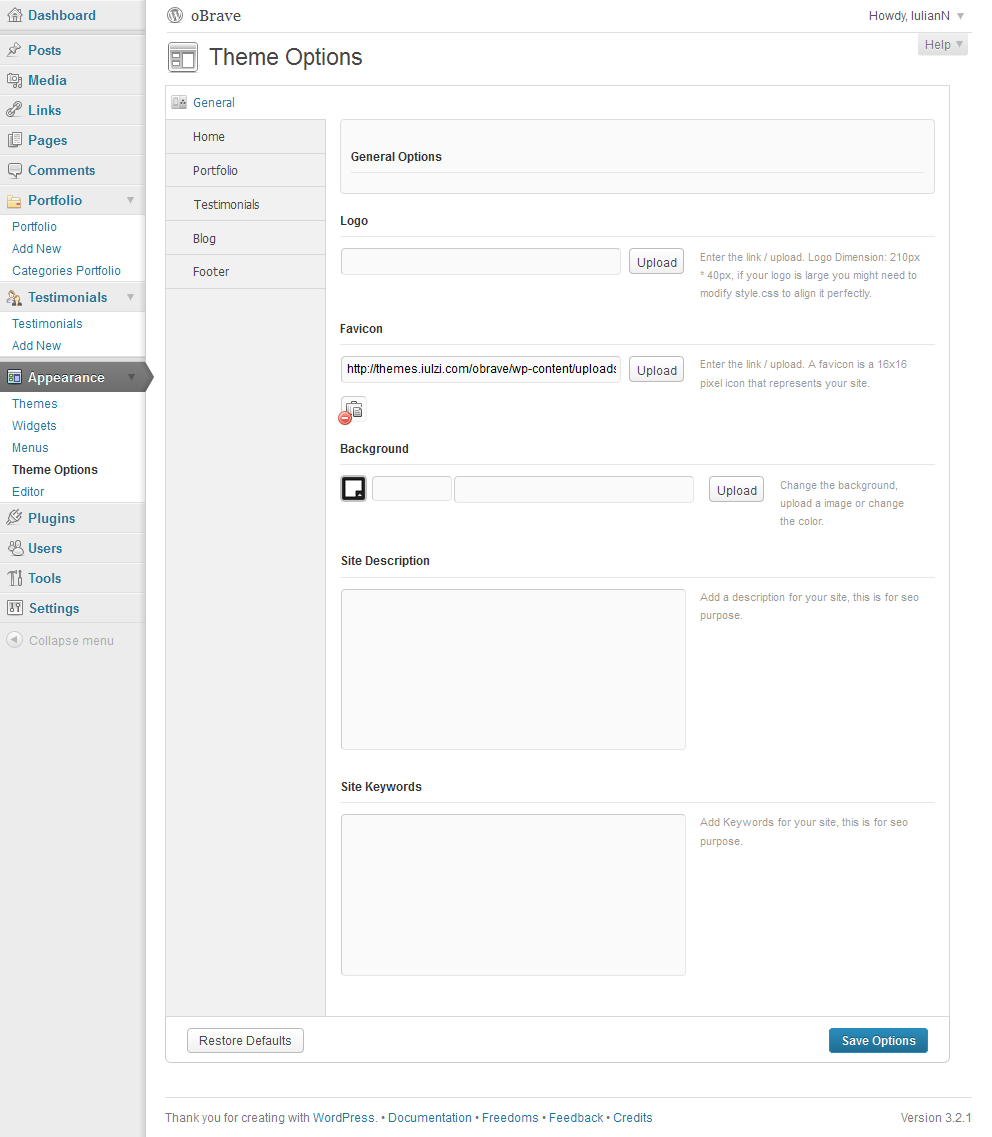The height and width of the screenshot is (1137, 992).
Task: Click the Plugins plug icon
Action: (14, 518)
